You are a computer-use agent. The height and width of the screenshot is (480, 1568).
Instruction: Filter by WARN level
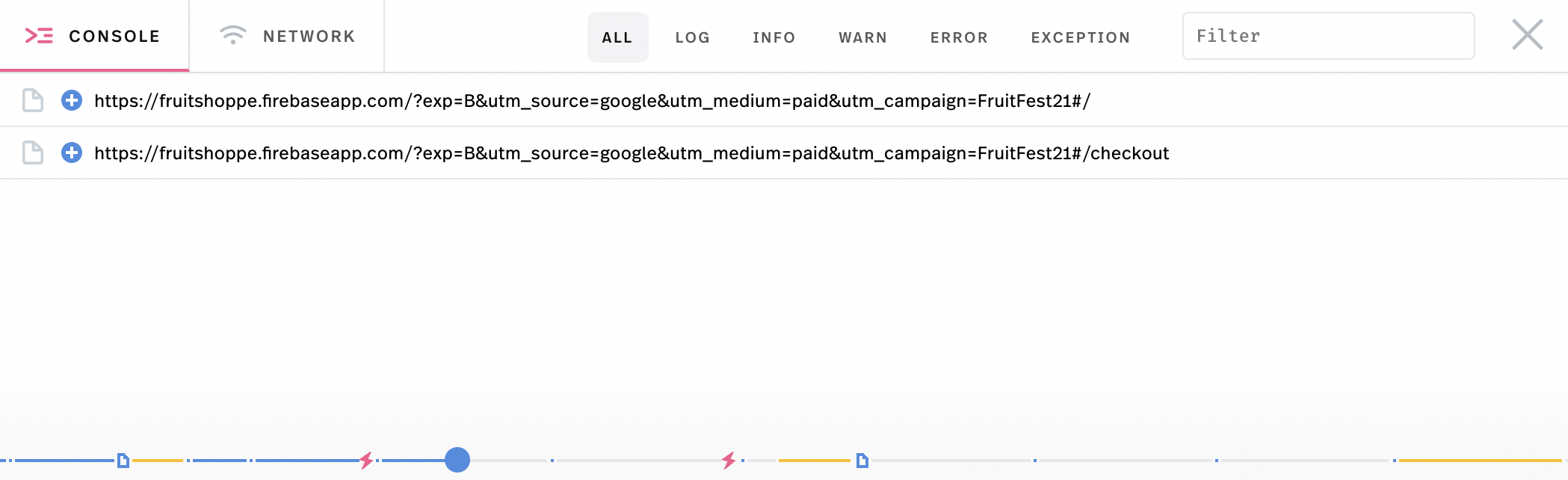(863, 37)
